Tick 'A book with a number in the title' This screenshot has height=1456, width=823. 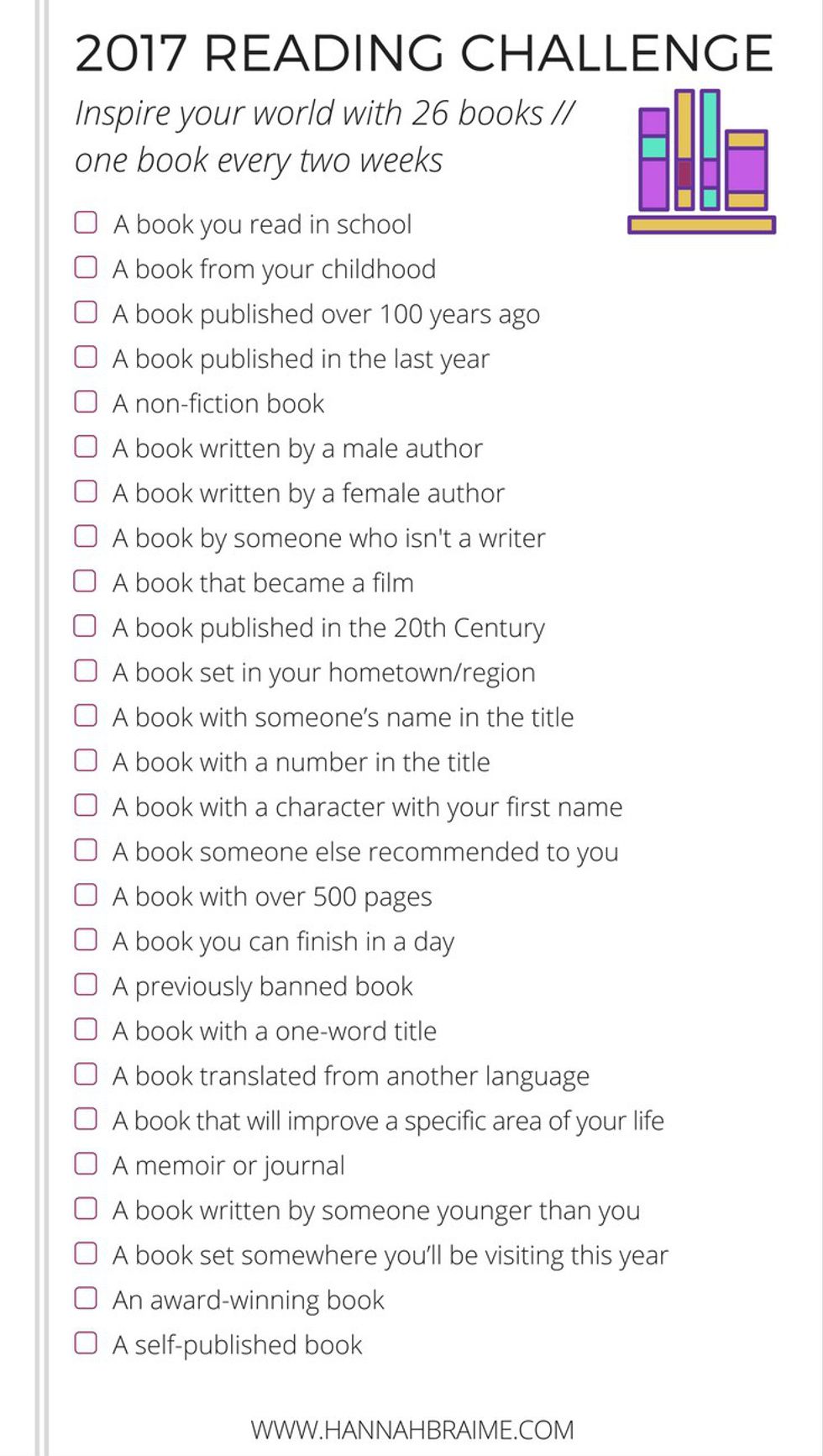[x=86, y=760]
